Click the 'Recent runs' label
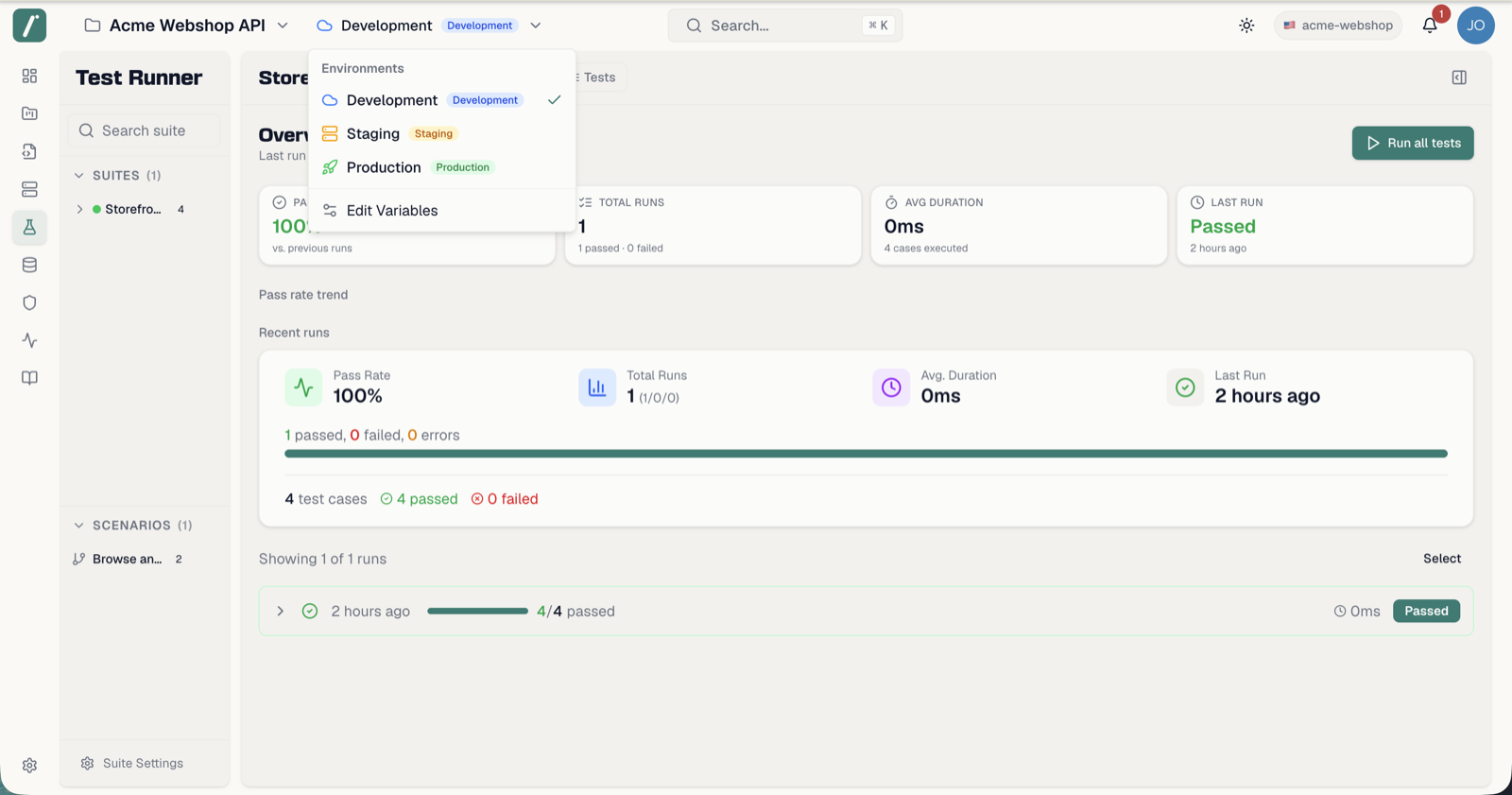Screen dimensions: 1512x795 (294, 333)
